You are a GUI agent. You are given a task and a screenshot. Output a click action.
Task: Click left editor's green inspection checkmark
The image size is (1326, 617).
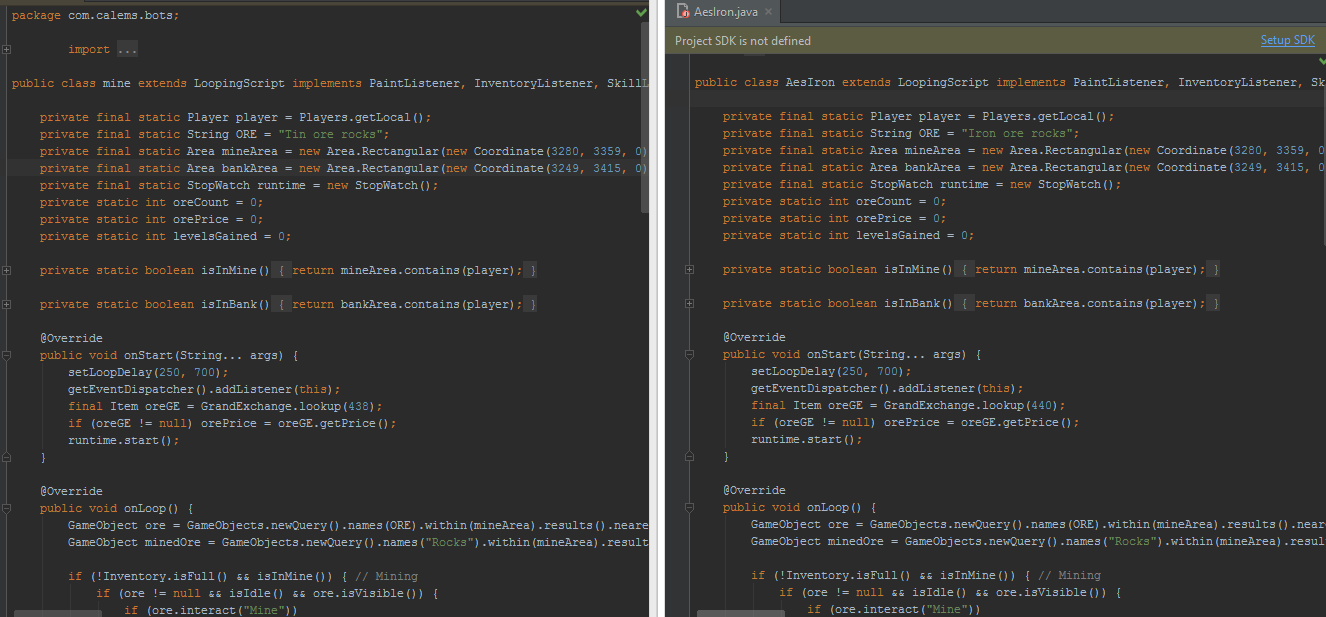(x=641, y=13)
